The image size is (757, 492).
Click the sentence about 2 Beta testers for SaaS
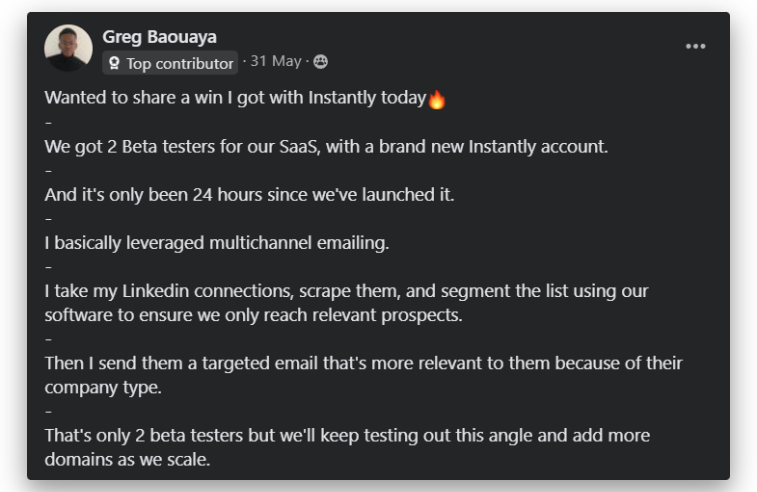click(326, 146)
